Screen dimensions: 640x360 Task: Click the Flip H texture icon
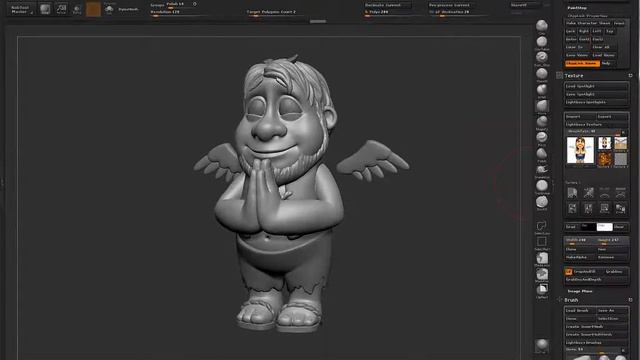[x=572, y=209]
